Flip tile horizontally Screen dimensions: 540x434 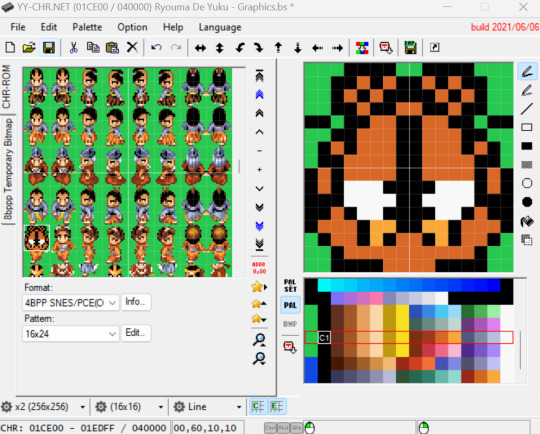(x=200, y=48)
